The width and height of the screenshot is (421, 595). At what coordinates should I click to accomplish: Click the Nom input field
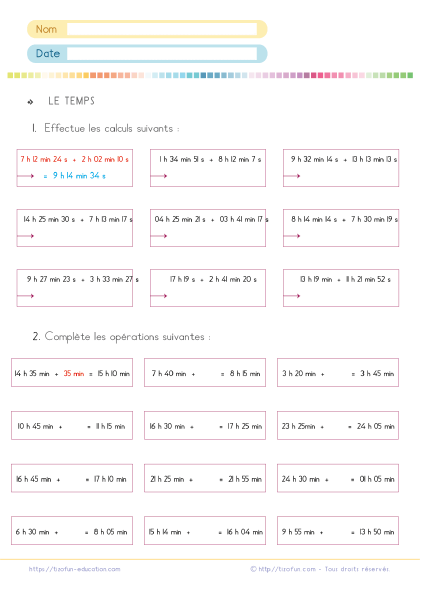tap(162, 29)
